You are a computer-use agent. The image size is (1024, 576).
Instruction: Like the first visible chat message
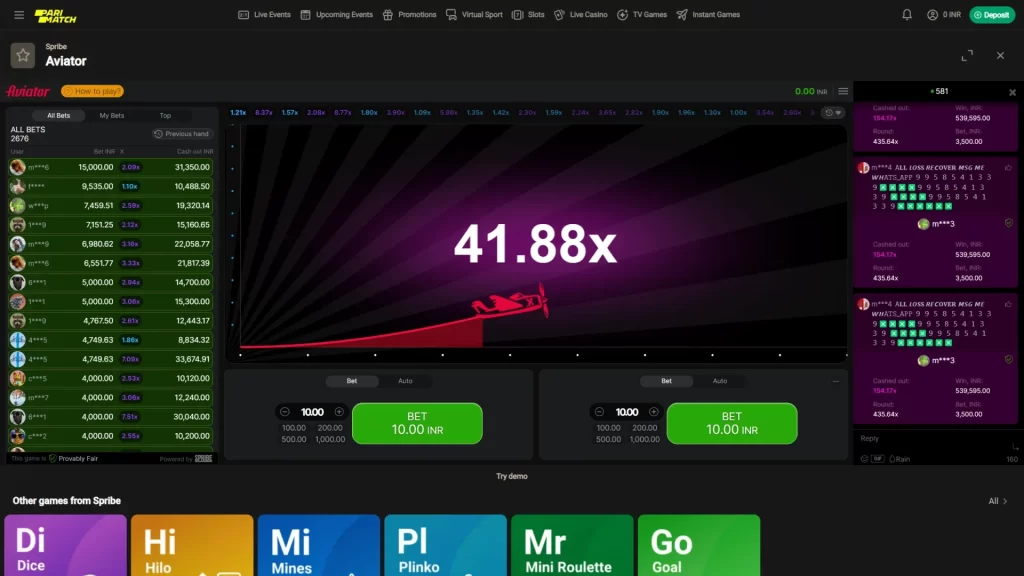(x=1008, y=168)
